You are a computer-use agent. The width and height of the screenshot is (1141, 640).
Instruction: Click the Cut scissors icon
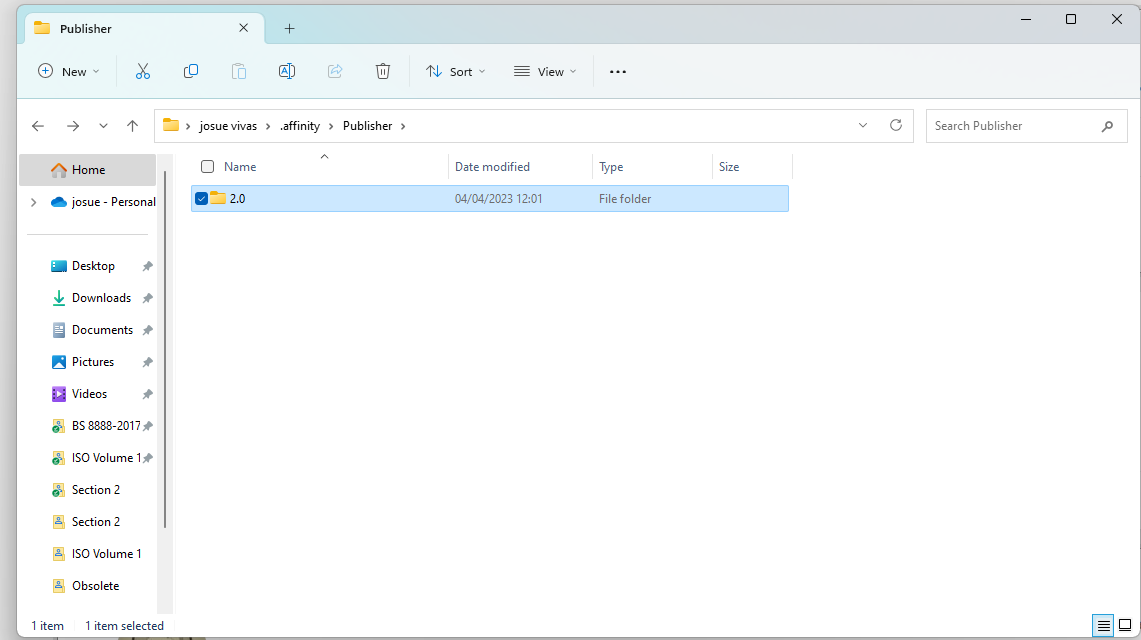(143, 71)
